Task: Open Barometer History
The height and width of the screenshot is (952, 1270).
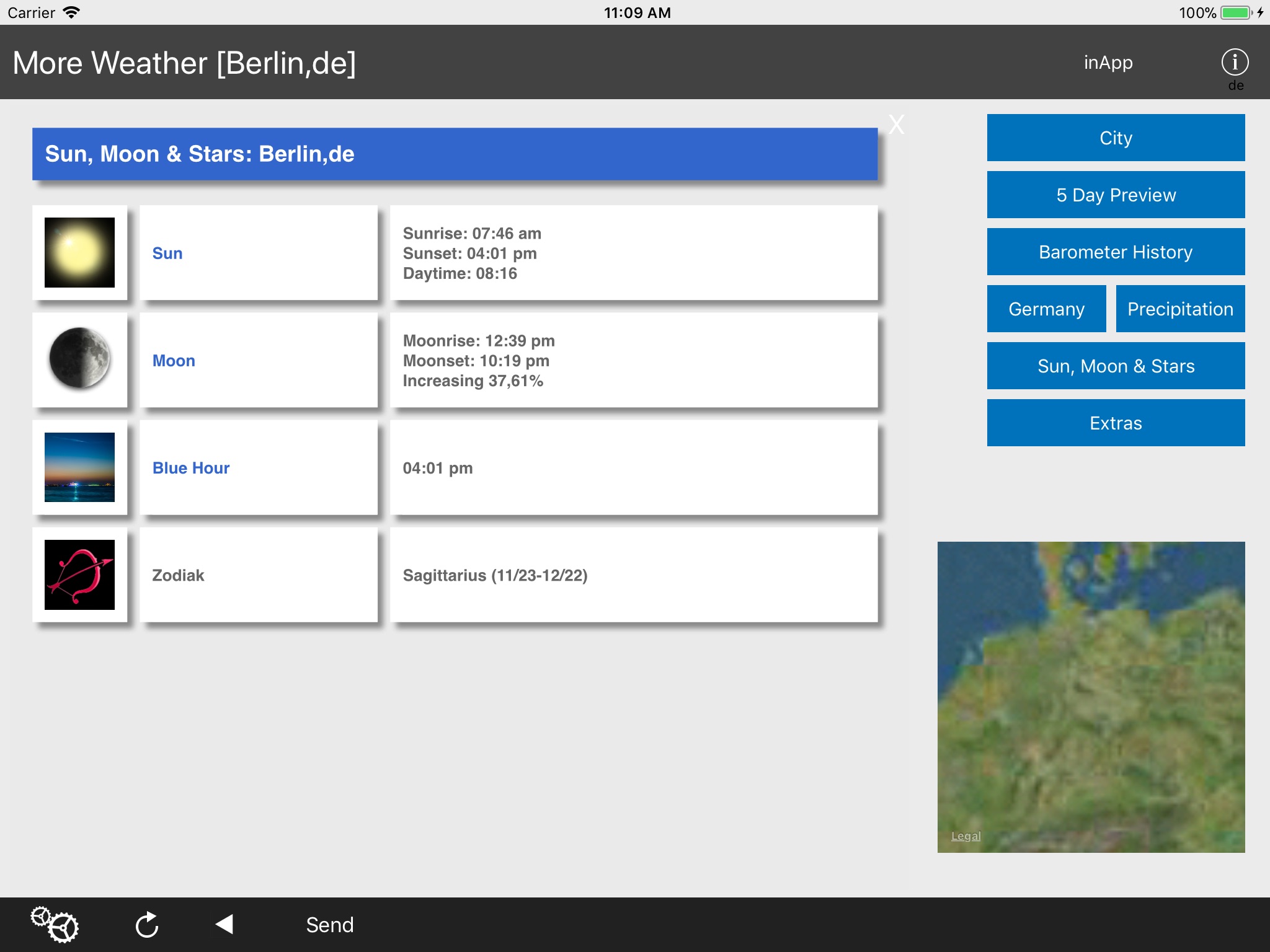Action: point(1115,252)
